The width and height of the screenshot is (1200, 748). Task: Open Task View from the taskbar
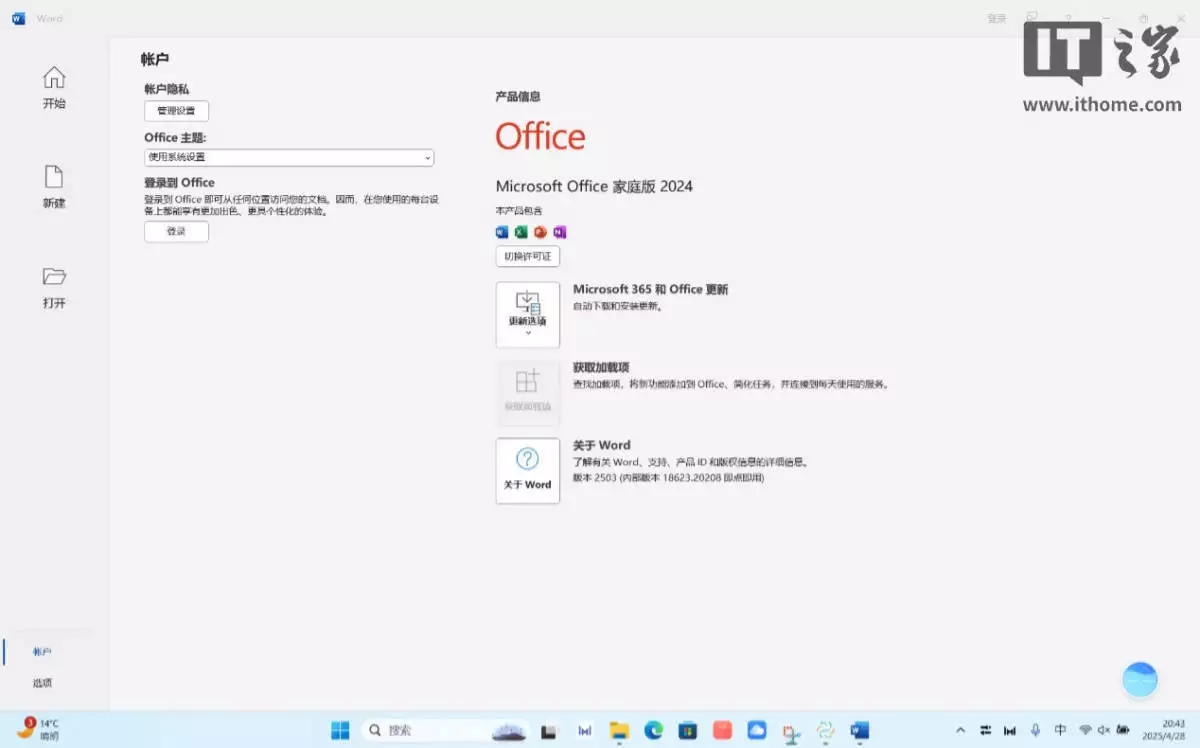(x=548, y=730)
